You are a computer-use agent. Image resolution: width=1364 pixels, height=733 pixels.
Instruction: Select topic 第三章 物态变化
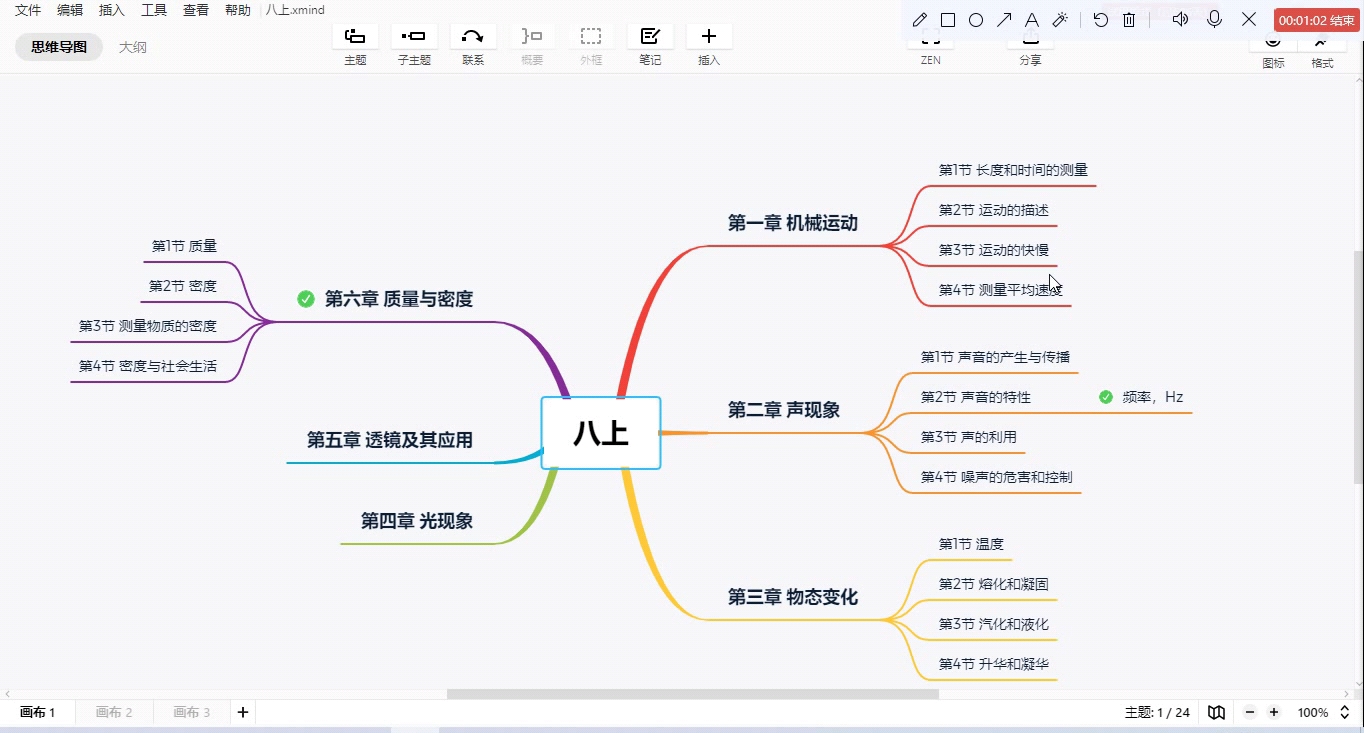pos(793,597)
